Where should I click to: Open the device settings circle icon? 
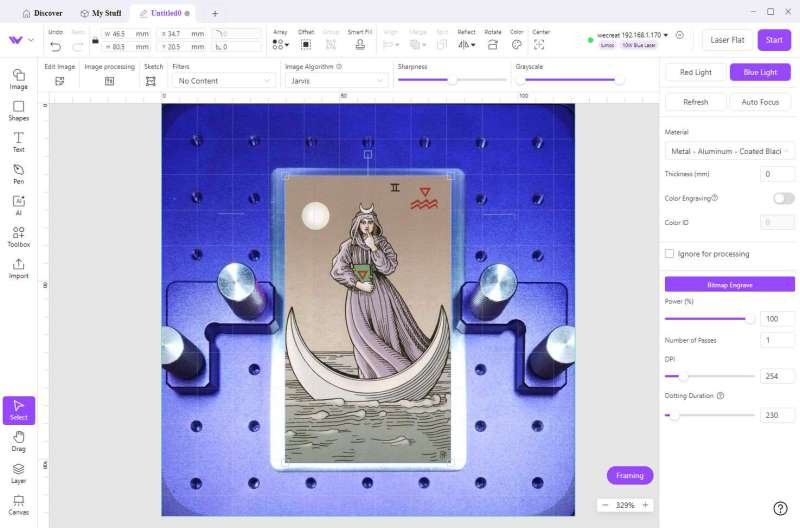tap(680, 35)
